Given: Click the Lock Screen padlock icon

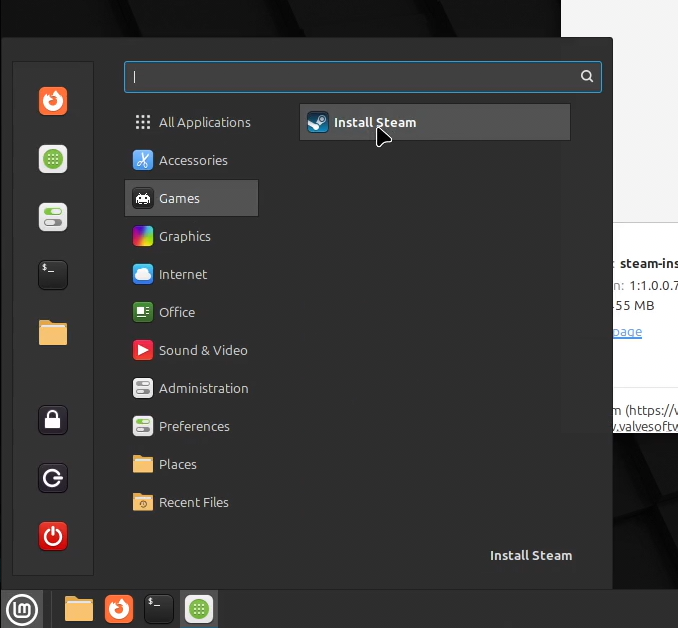Looking at the screenshot, I should [x=53, y=420].
